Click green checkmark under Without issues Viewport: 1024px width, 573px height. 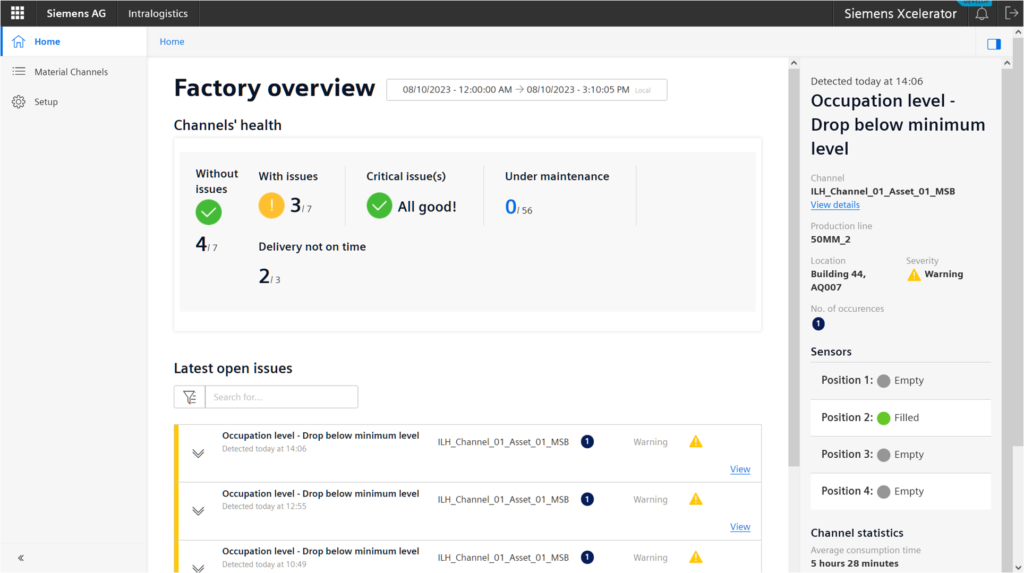click(x=208, y=212)
